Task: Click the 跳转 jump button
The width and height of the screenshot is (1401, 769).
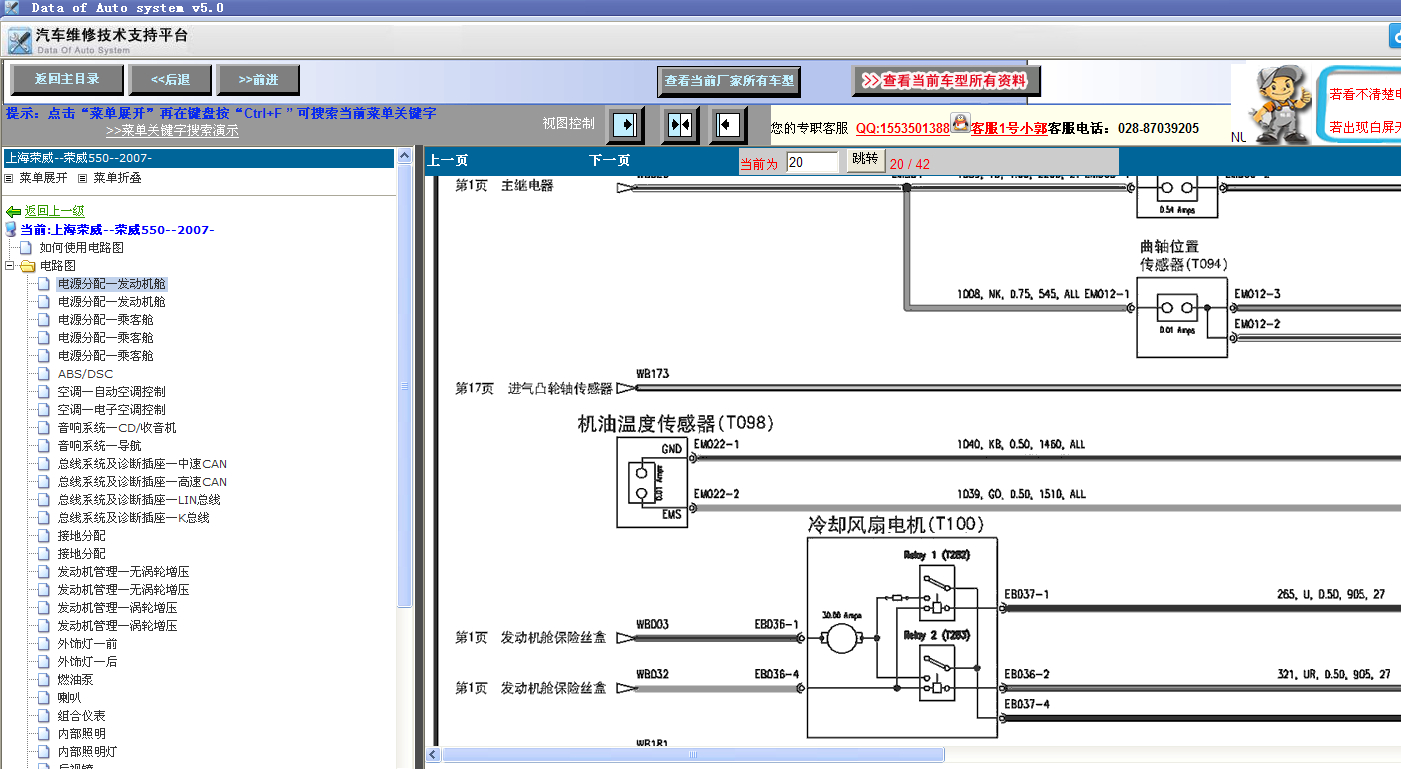Action: tap(864, 159)
